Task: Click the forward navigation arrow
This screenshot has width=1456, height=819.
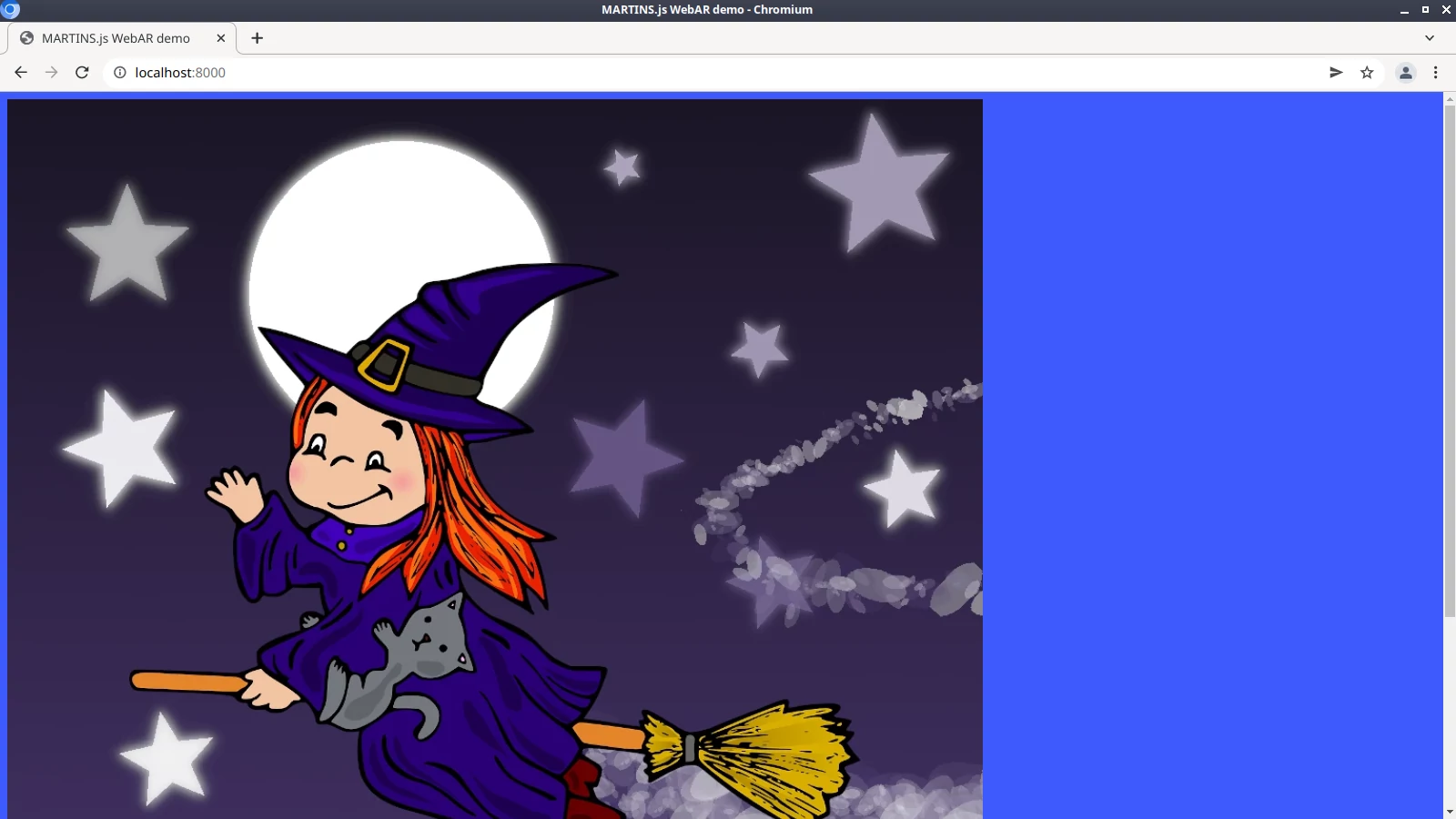Action: tap(51, 73)
